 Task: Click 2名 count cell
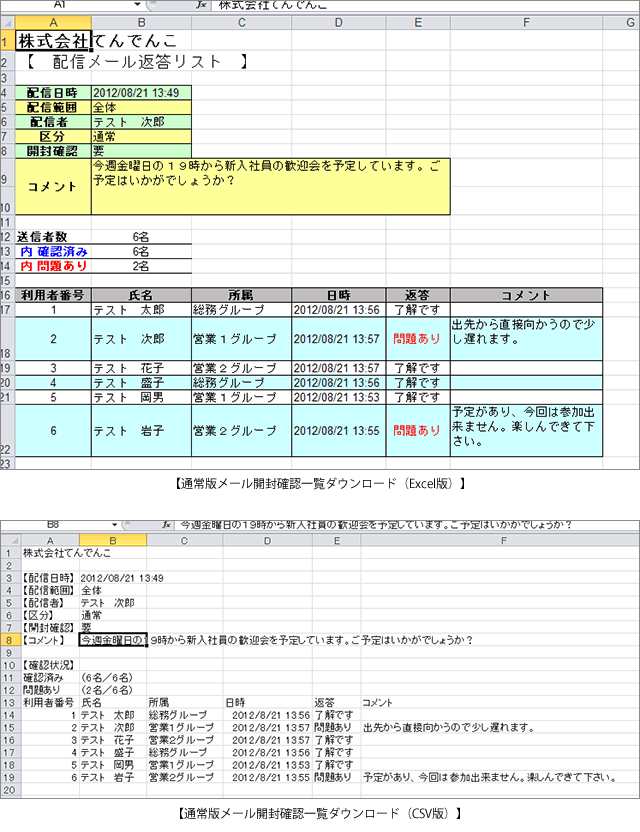click(141, 266)
